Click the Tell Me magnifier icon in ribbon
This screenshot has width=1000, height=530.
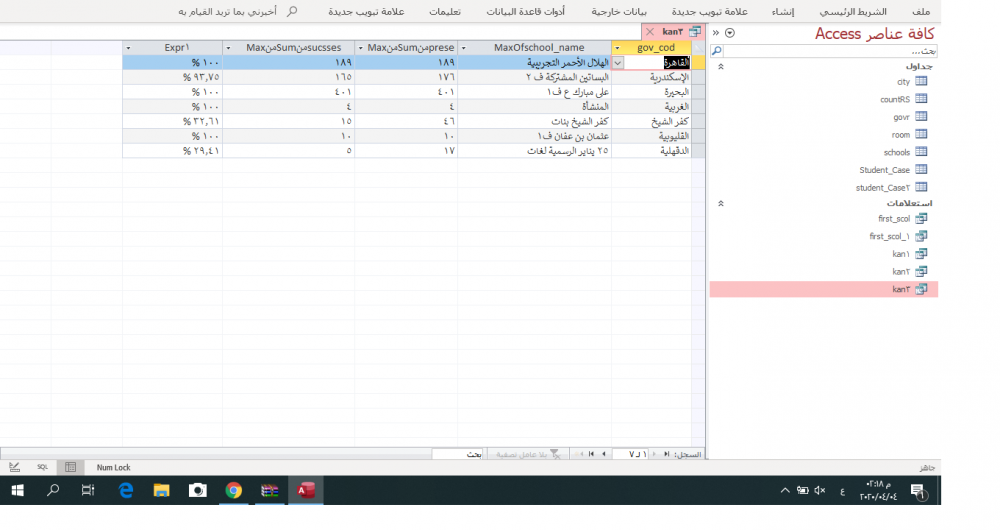pyautogui.click(x=292, y=11)
